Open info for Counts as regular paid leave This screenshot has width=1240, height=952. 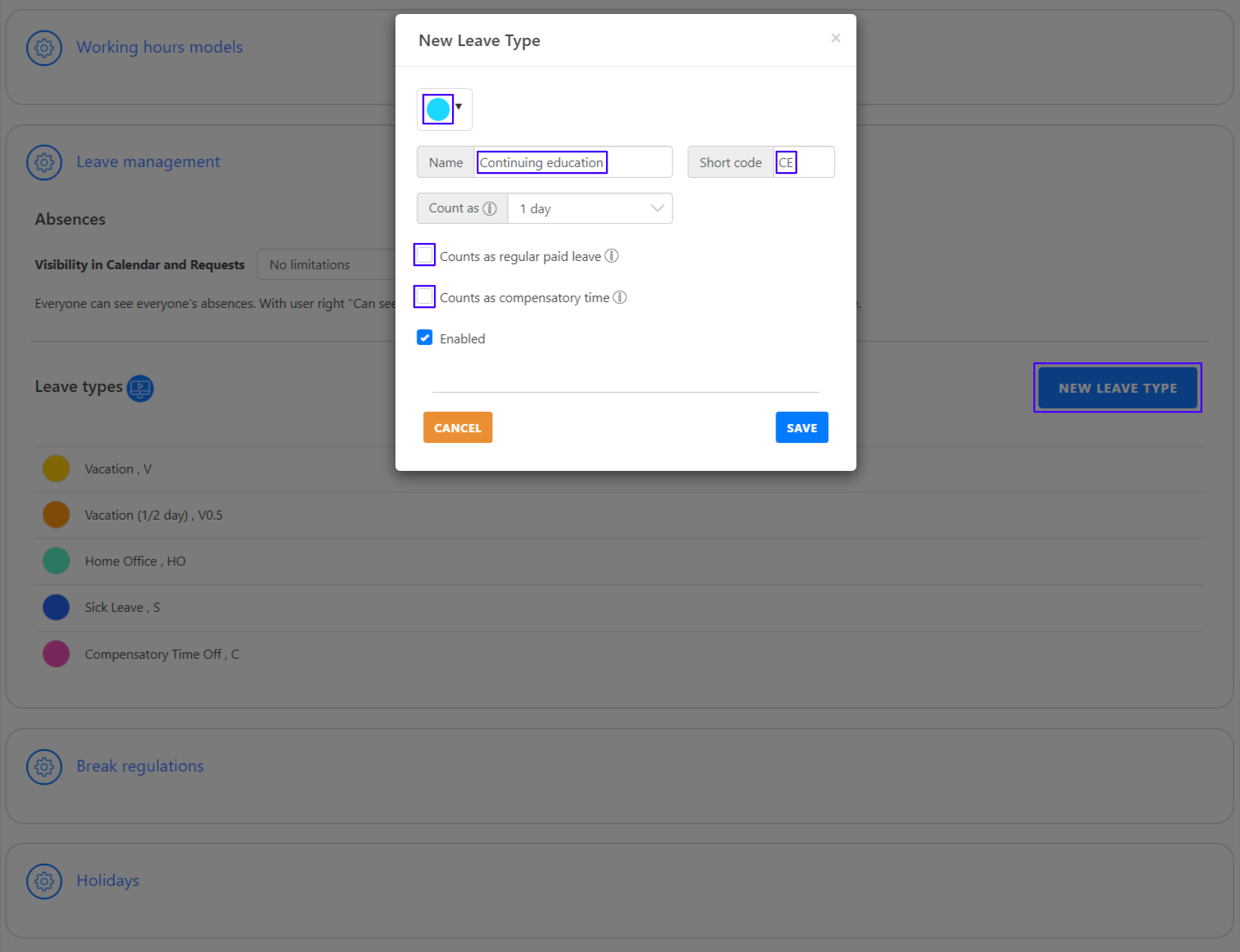pos(612,256)
